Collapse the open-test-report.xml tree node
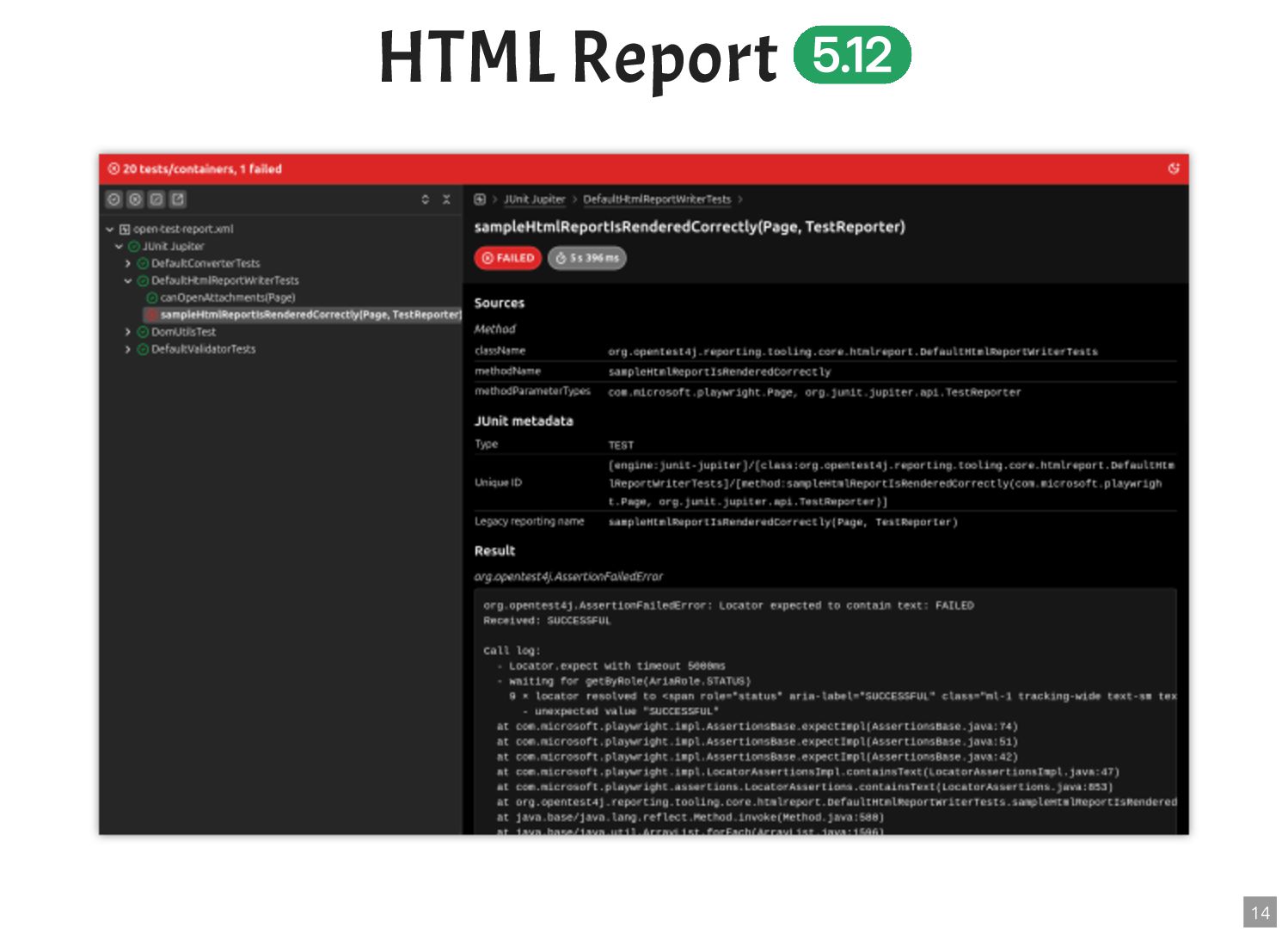1288x939 pixels. click(110, 230)
